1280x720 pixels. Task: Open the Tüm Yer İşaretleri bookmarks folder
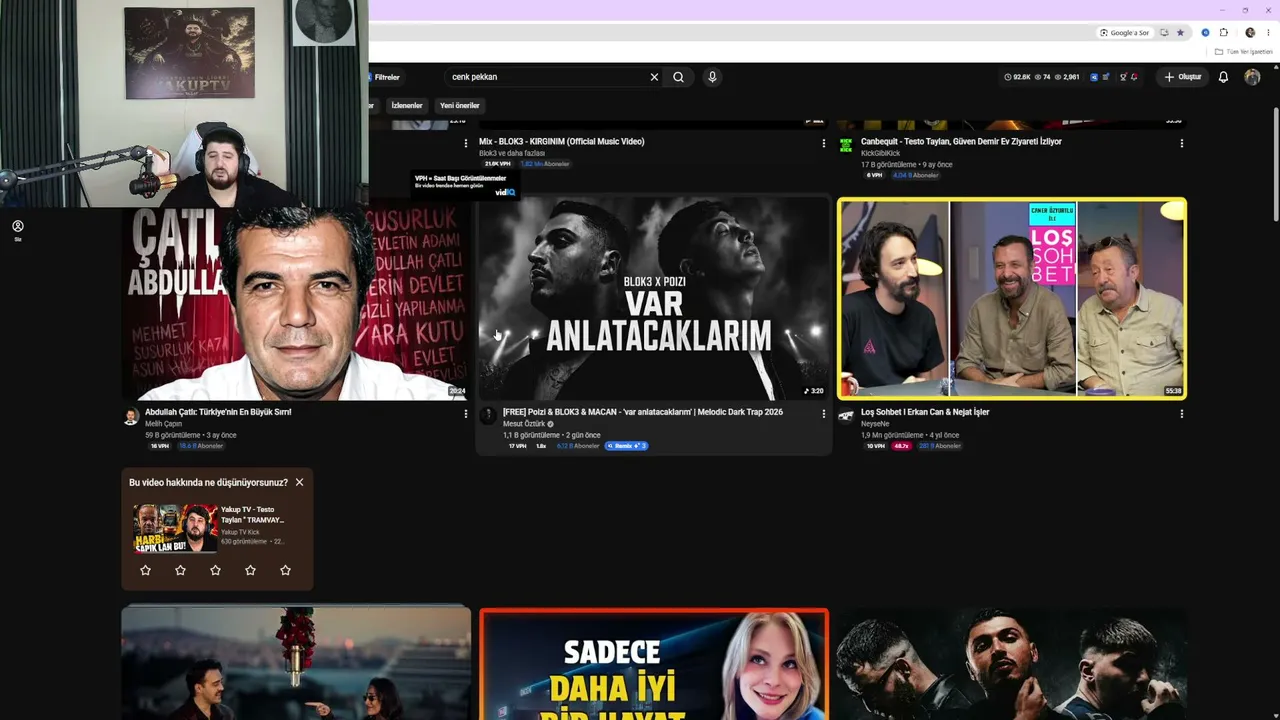(1242, 52)
